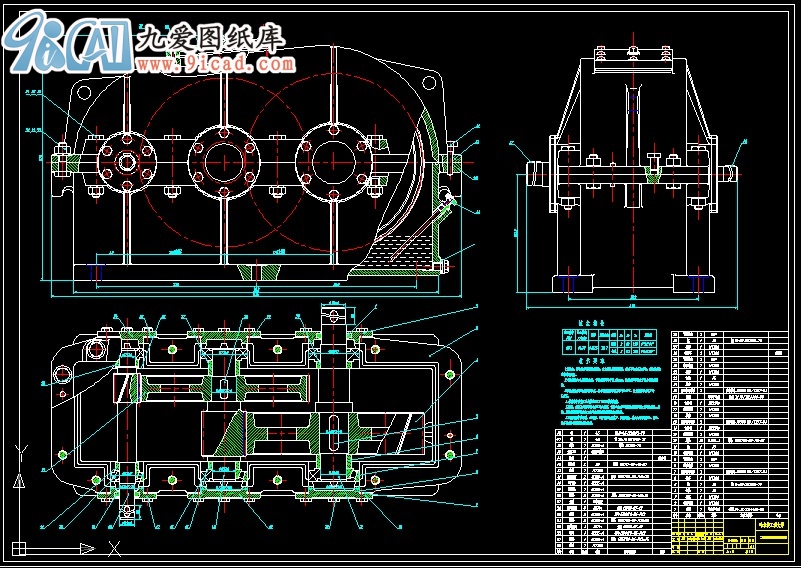The image size is (801, 568).
Task: Select the middle bearing cap in front view
Action: [x=222, y=160]
